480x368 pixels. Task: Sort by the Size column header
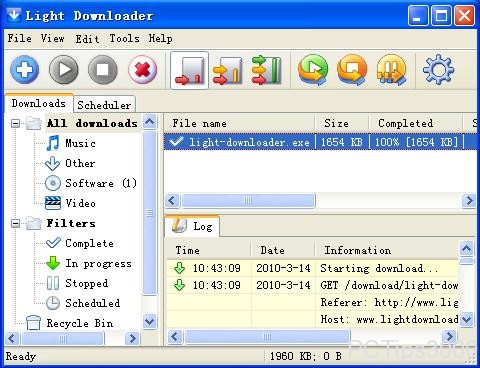tap(342, 123)
